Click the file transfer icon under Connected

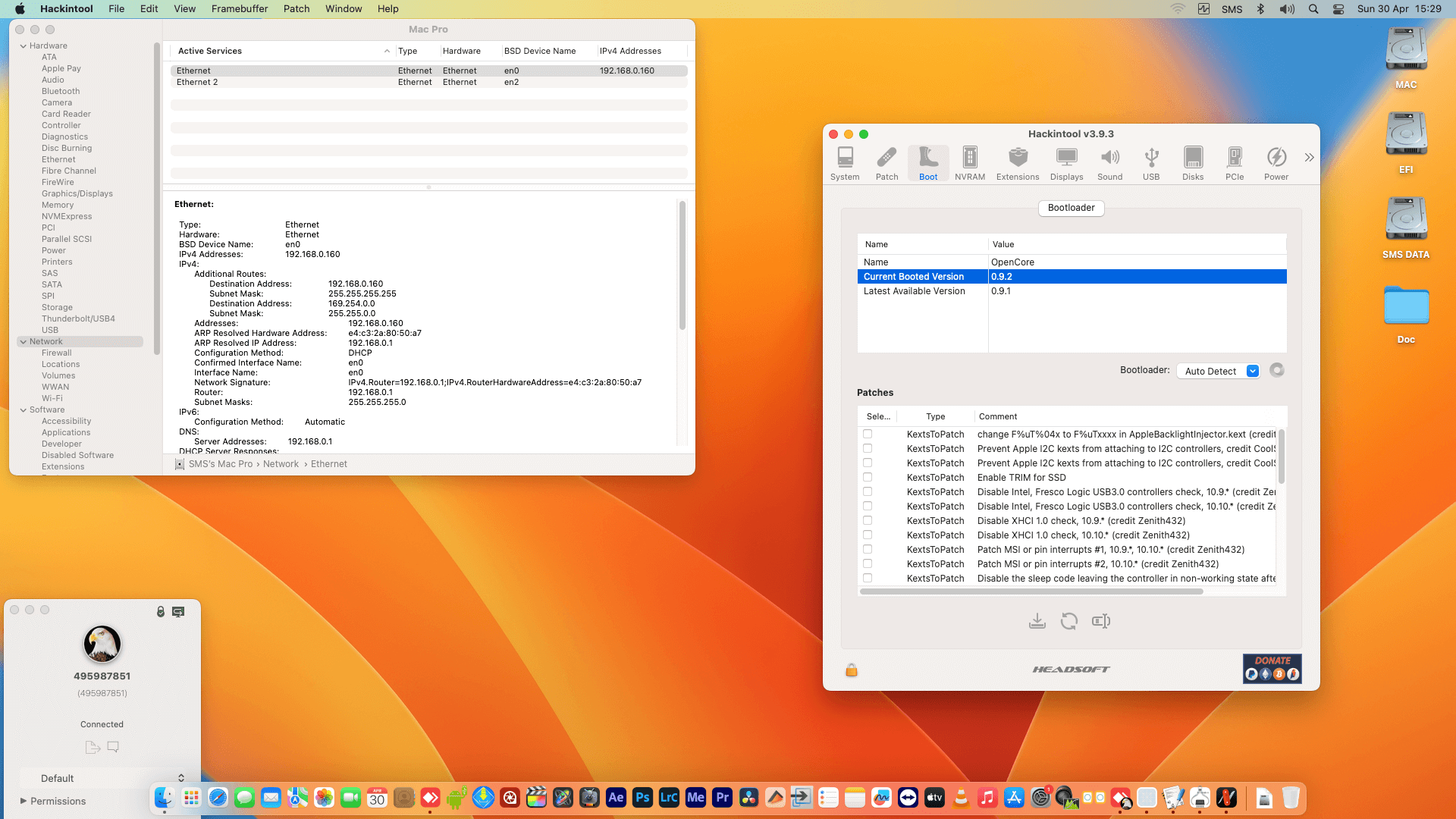pyautogui.click(x=93, y=747)
